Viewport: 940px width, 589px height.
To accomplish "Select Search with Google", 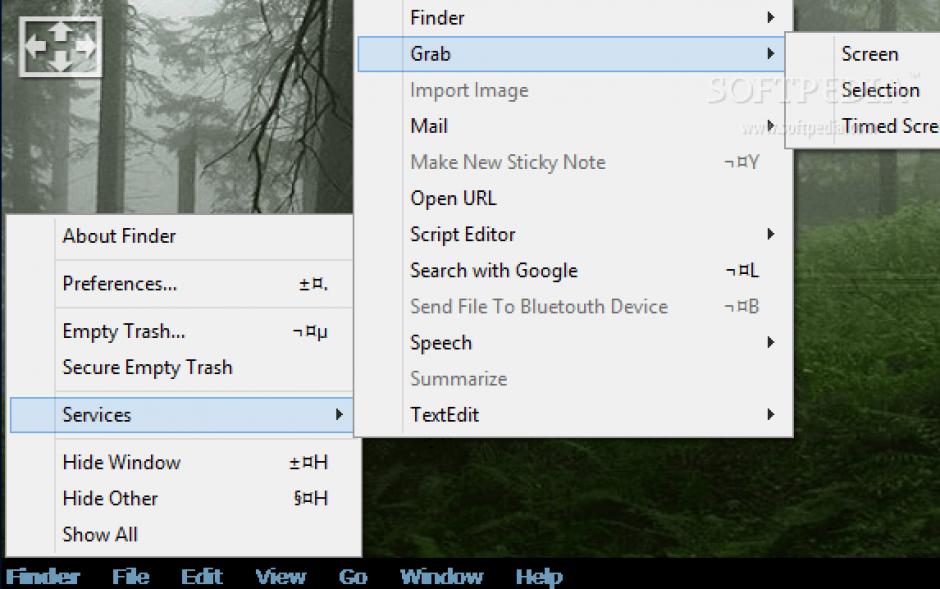I will click(x=571, y=271).
